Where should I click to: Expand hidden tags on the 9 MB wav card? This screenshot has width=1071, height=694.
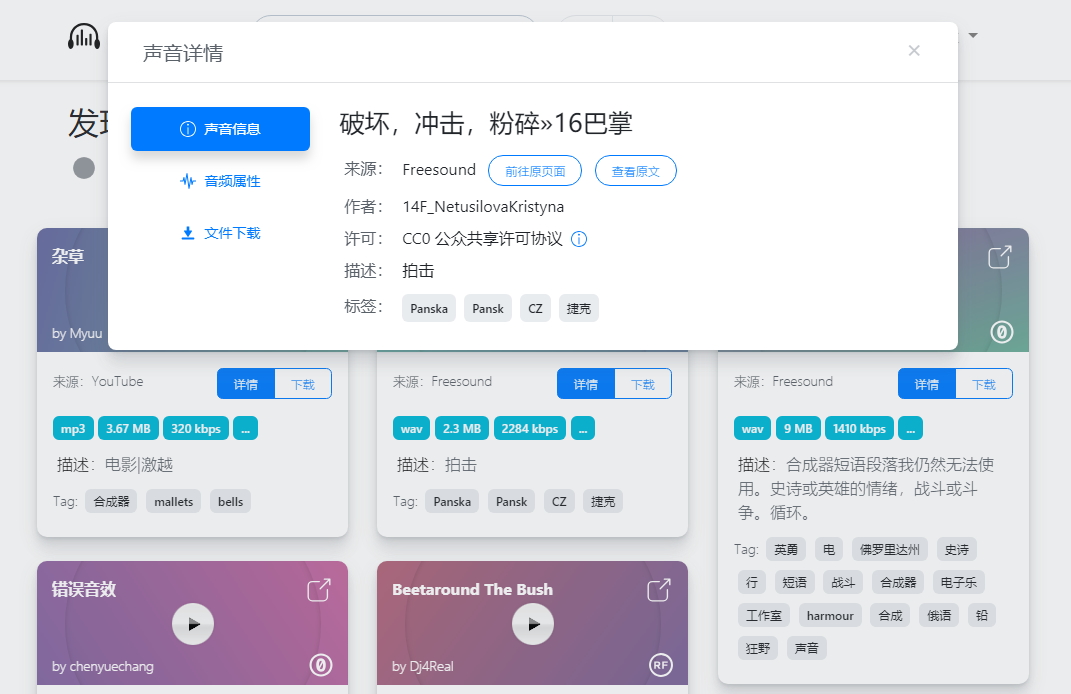(x=910, y=427)
